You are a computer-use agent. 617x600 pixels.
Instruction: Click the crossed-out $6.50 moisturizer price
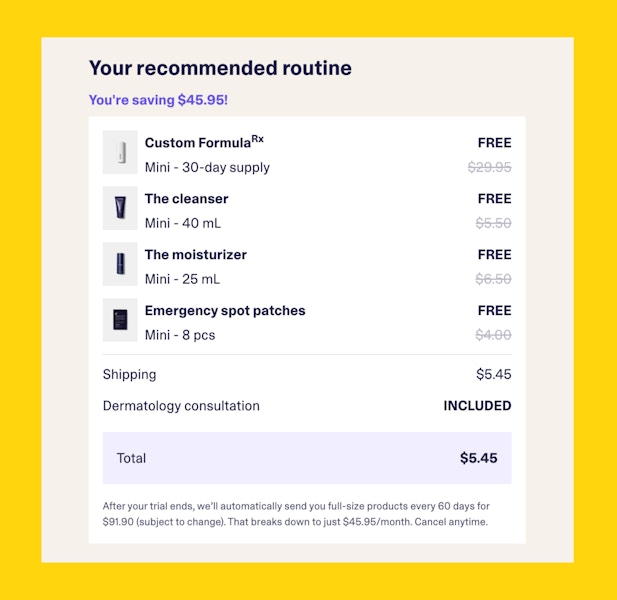tap(493, 279)
